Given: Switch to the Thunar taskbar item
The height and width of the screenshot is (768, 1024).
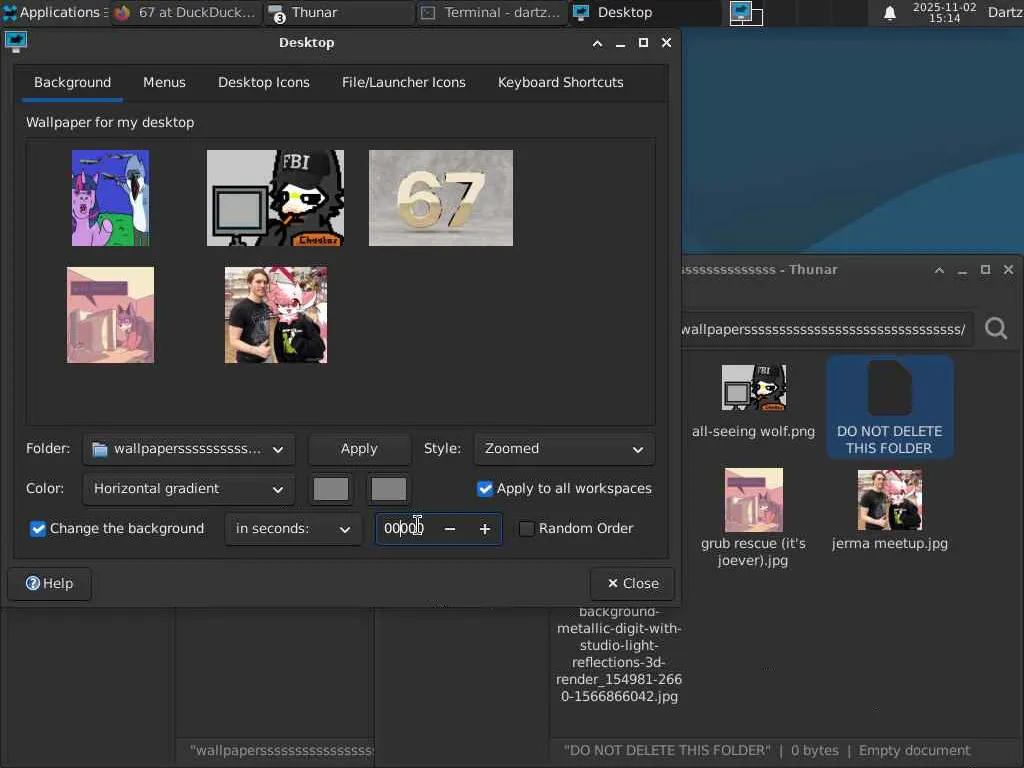Looking at the screenshot, I should [338, 12].
